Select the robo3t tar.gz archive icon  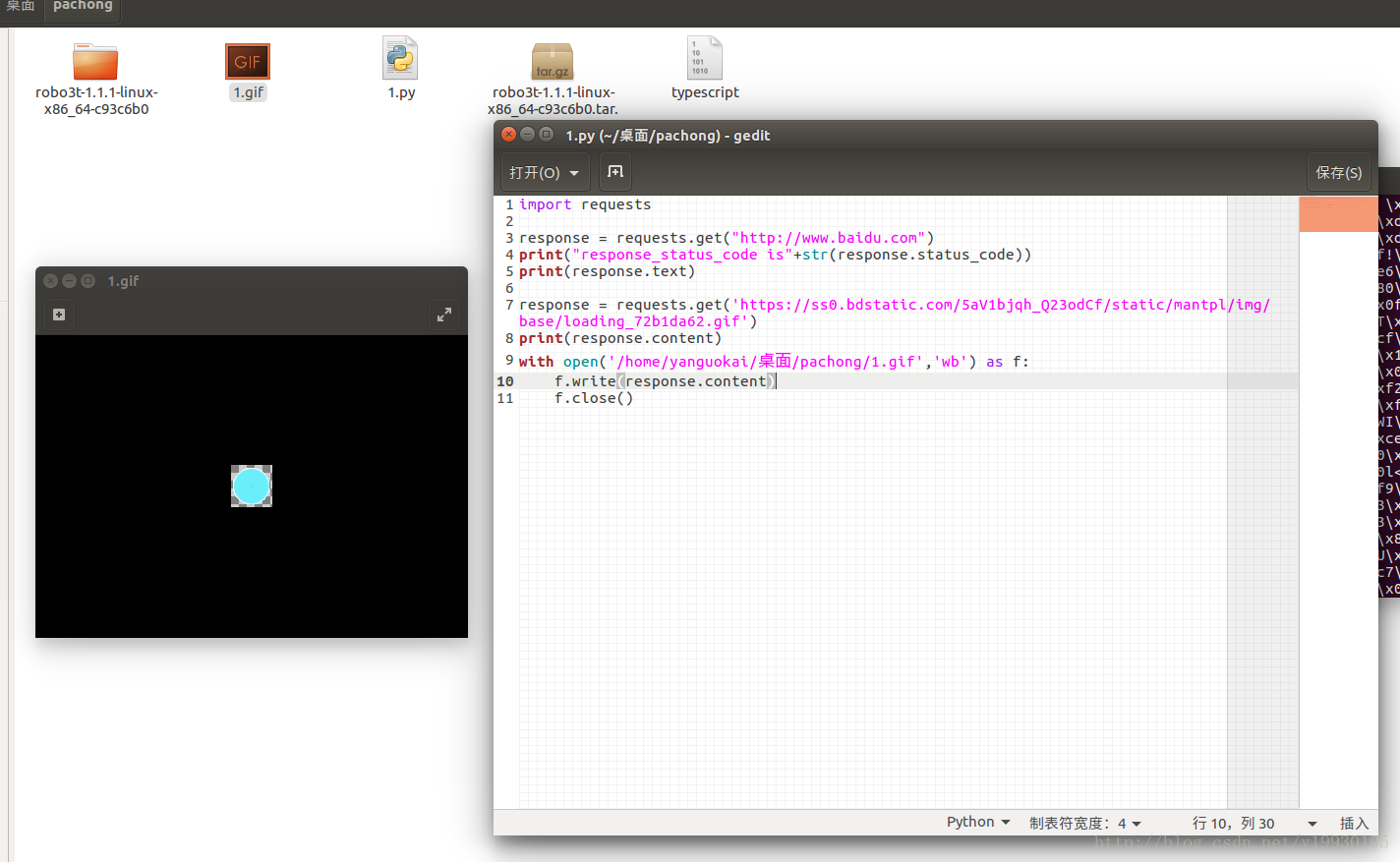tap(553, 62)
